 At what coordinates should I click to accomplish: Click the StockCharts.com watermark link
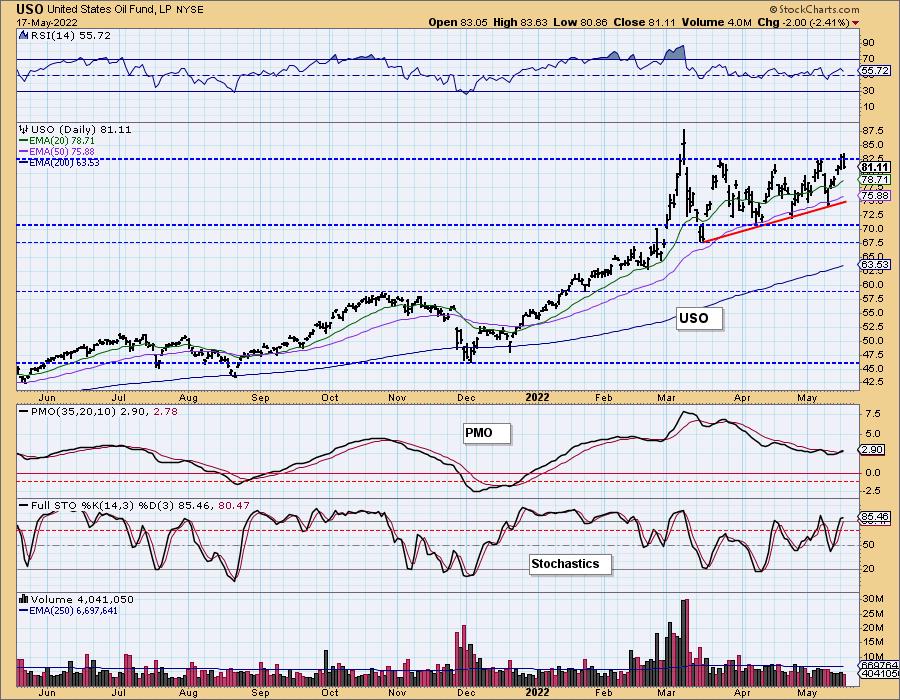[814, 9]
